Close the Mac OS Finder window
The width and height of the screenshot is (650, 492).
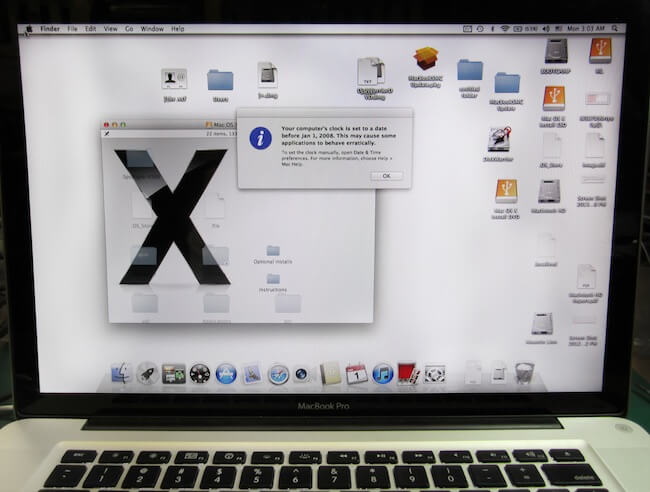click(106, 125)
